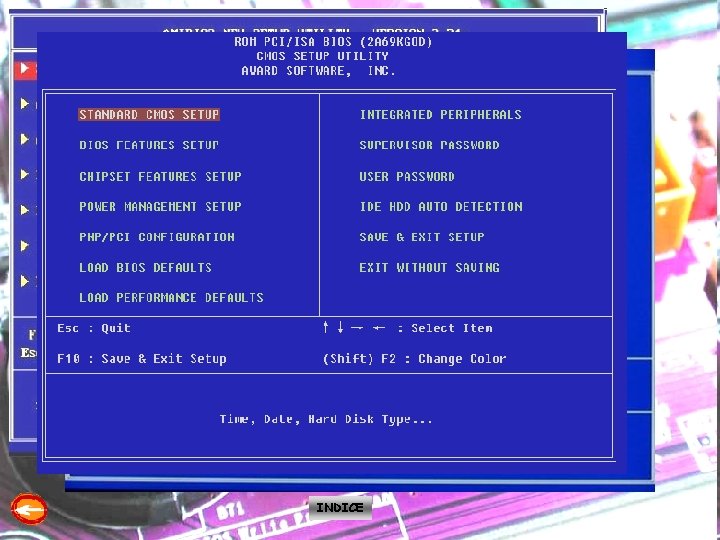Choose SUPERVISOR PASSWORD entry
Image resolution: width=720 pixels, height=540 pixels.
429,145
